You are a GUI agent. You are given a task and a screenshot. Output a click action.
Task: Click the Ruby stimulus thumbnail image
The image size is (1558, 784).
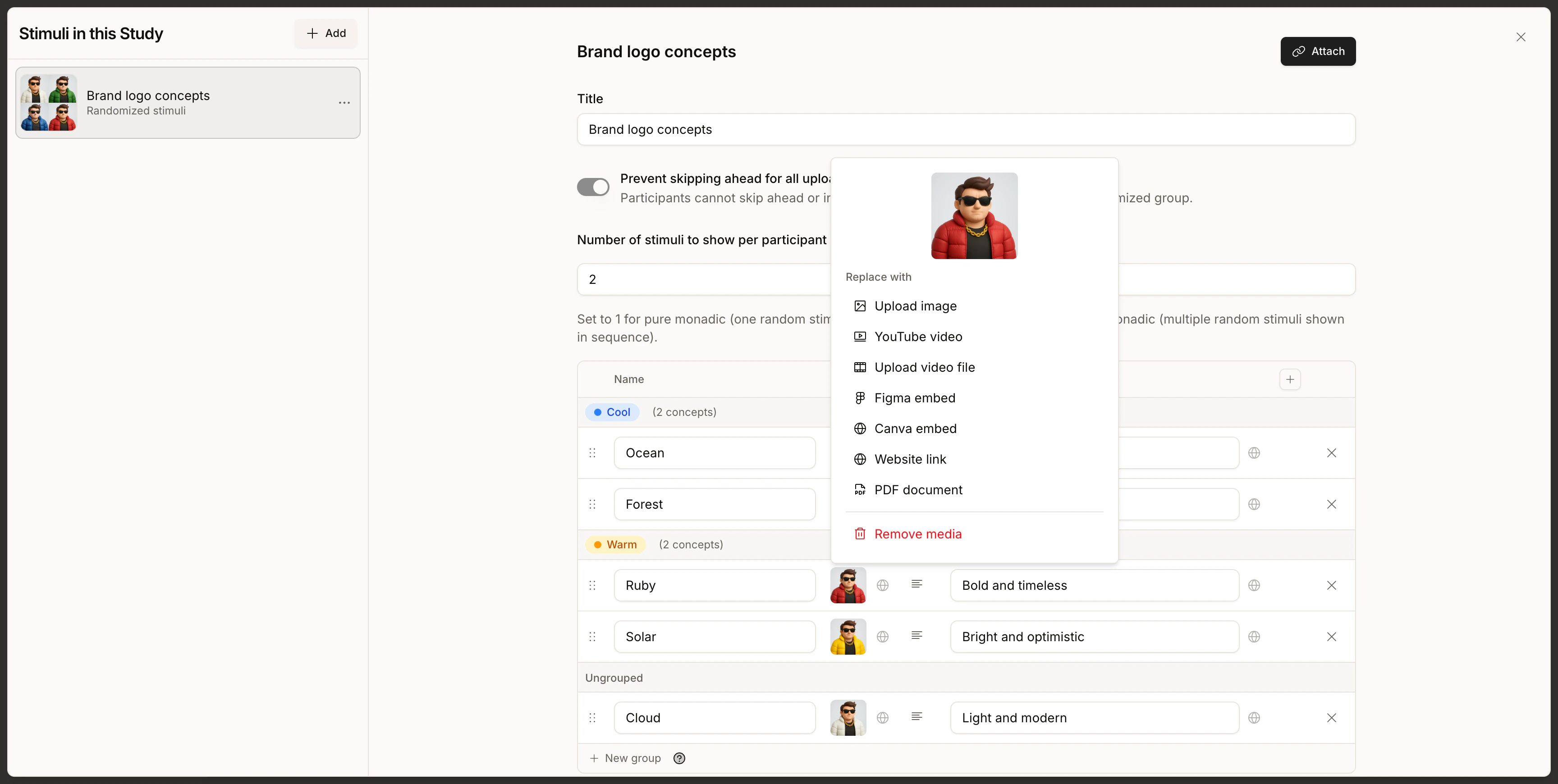click(x=848, y=585)
